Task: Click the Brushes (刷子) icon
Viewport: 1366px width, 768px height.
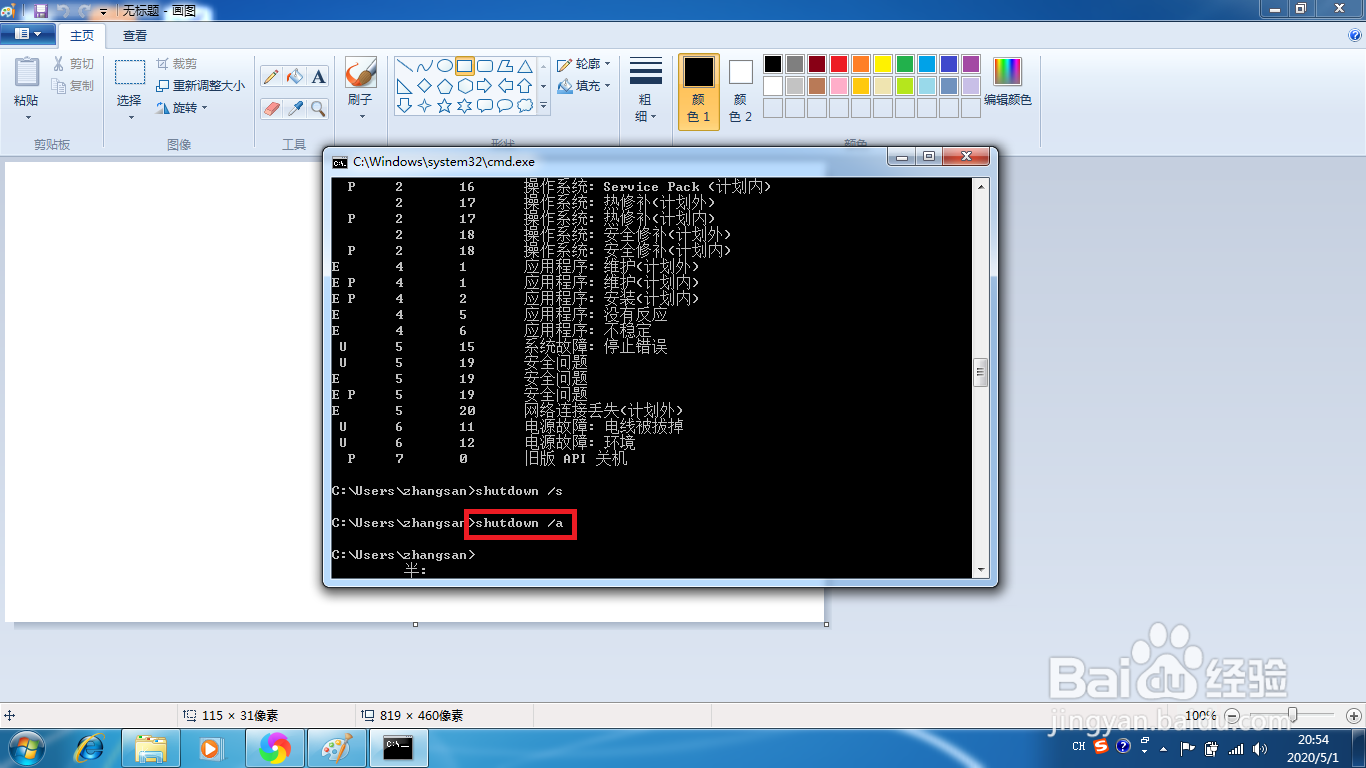Action: [360, 73]
